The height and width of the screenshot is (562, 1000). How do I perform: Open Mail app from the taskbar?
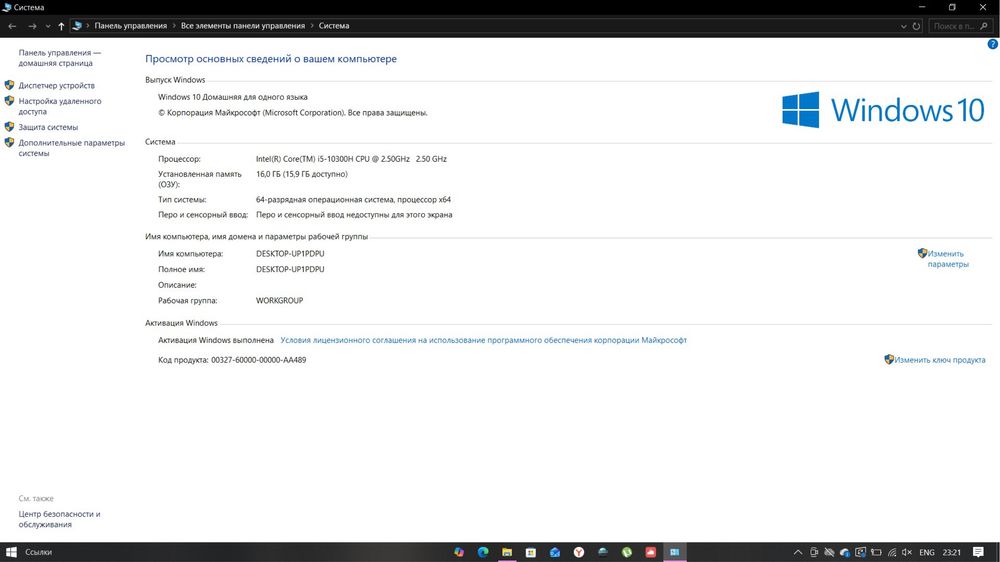(555, 552)
